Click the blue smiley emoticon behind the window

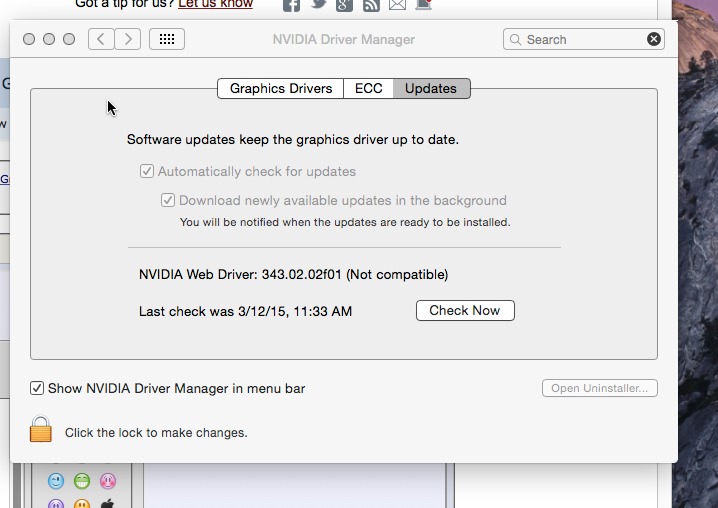[x=56, y=481]
